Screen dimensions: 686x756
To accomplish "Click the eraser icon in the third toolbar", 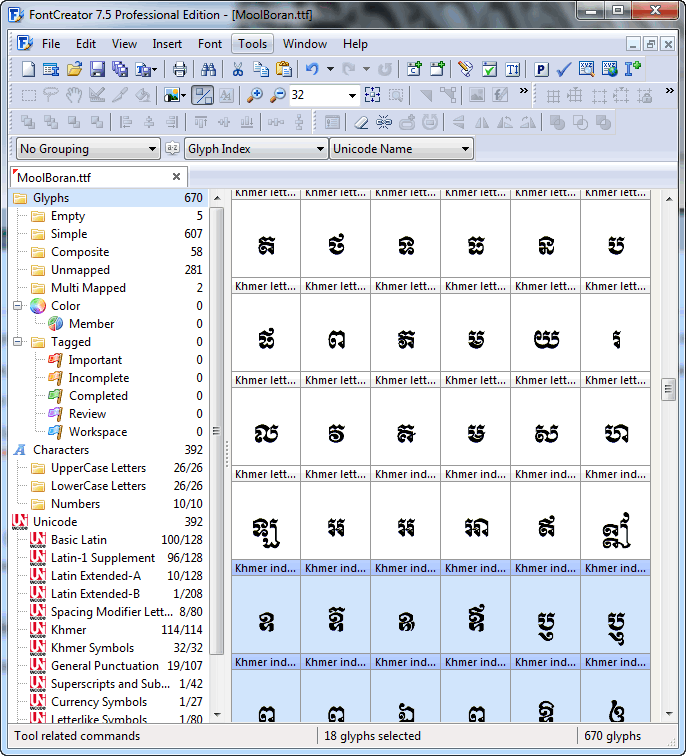I will (x=361, y=122).
